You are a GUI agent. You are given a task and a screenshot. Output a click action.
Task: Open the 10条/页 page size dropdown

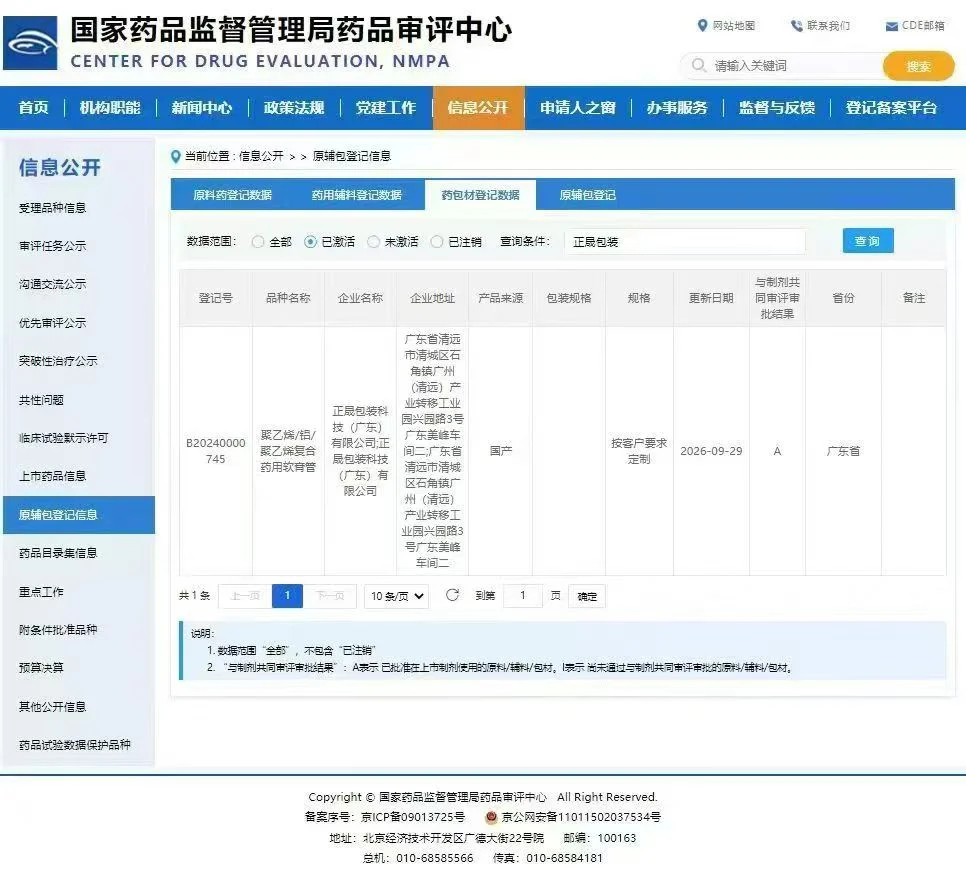tap(397, 596)
